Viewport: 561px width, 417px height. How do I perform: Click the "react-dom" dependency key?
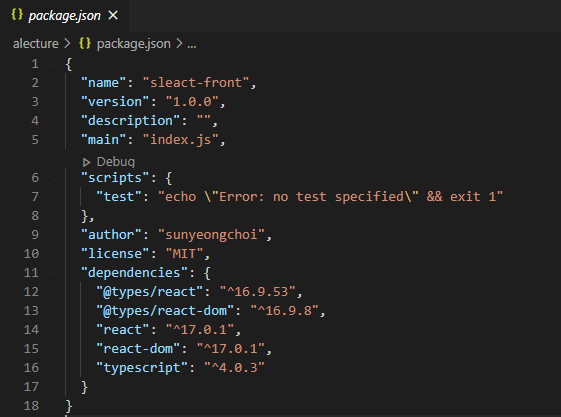[x=138, y=348]
